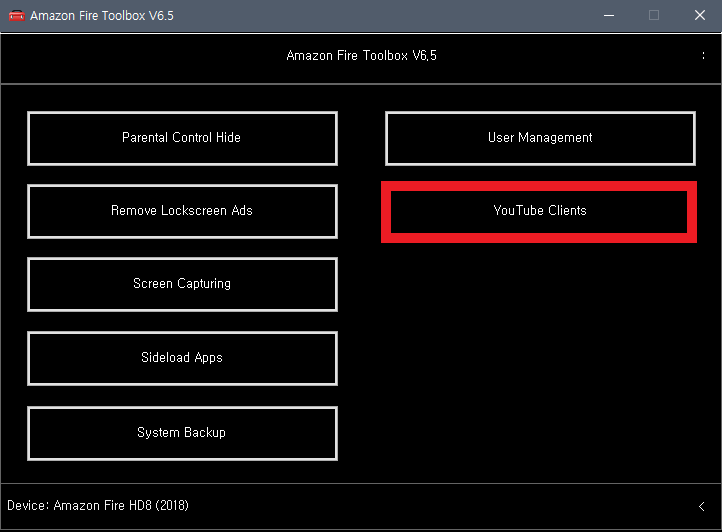Click the Amazon Fire Toolbox V6.5 header title
This screenshot has width=722, height=532.
tap(361, 56)
